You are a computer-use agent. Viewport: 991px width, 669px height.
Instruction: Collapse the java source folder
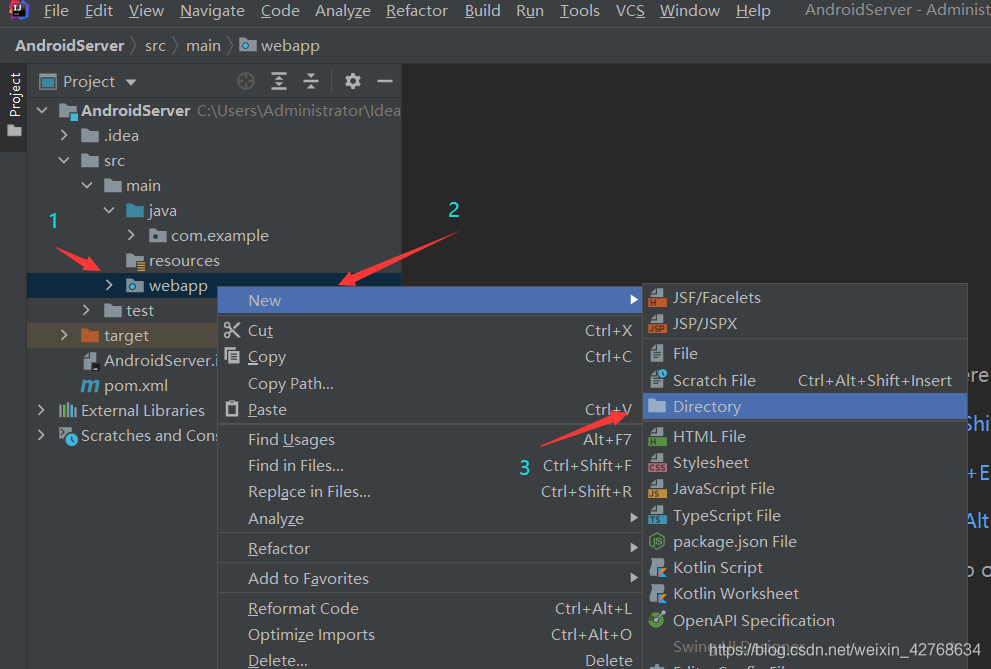[109, 211]
